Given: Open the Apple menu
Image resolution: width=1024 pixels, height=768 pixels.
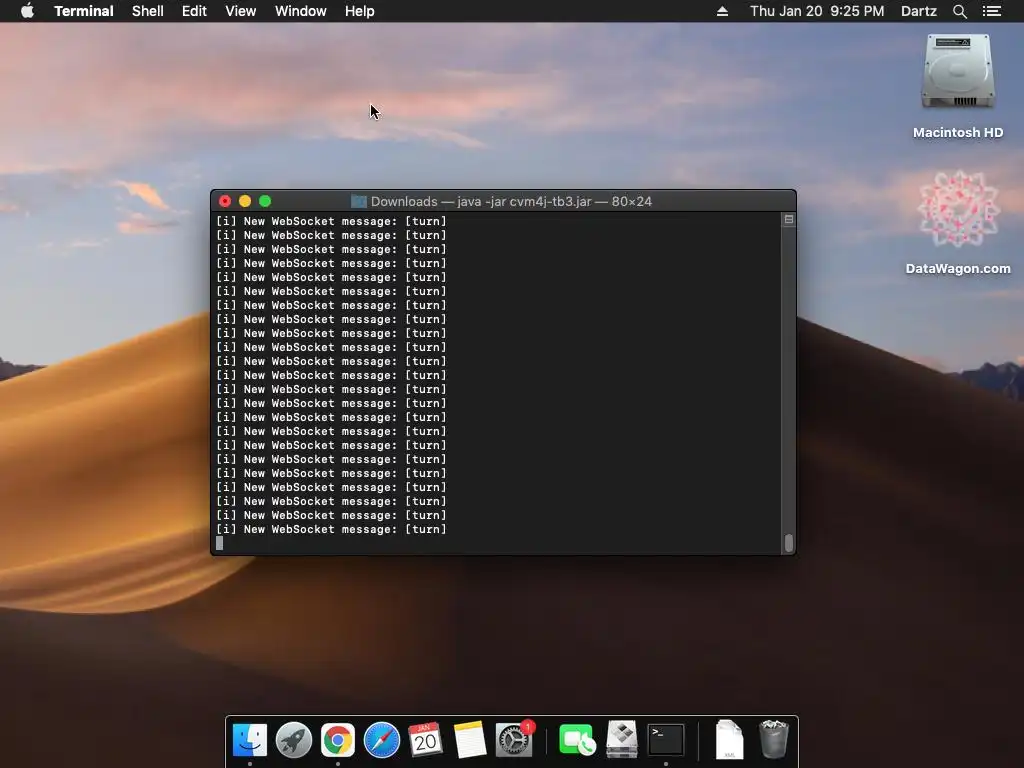Looking at the screenshot, I should coord(27,11).
